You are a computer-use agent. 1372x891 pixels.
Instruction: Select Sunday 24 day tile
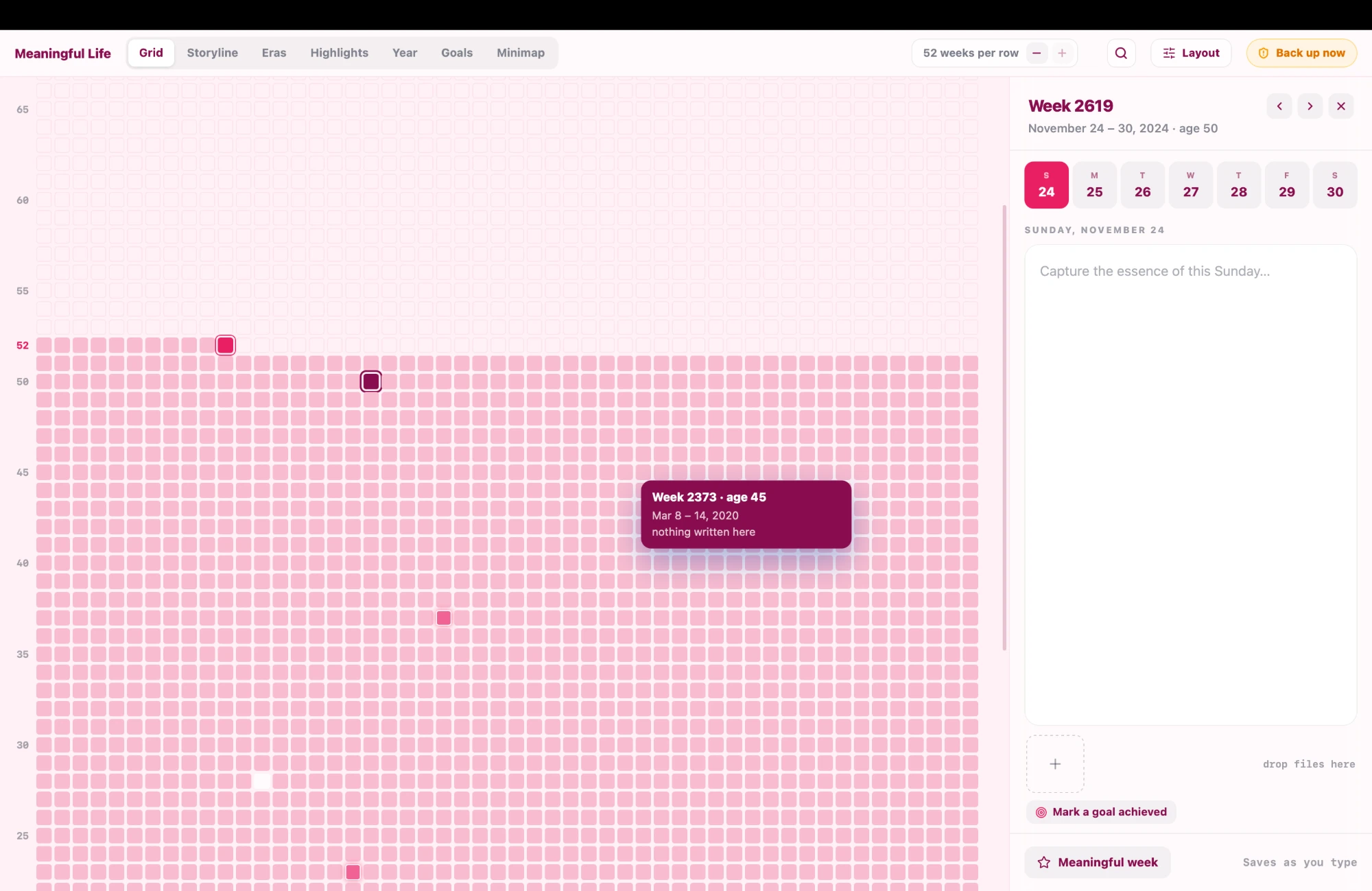tap(1046, 185)
